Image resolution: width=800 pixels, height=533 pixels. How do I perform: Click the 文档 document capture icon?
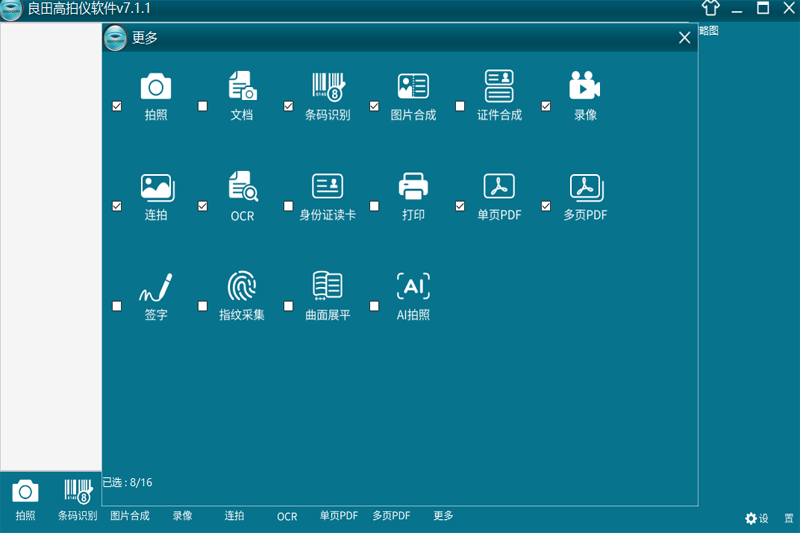click(x=242, y=86)
